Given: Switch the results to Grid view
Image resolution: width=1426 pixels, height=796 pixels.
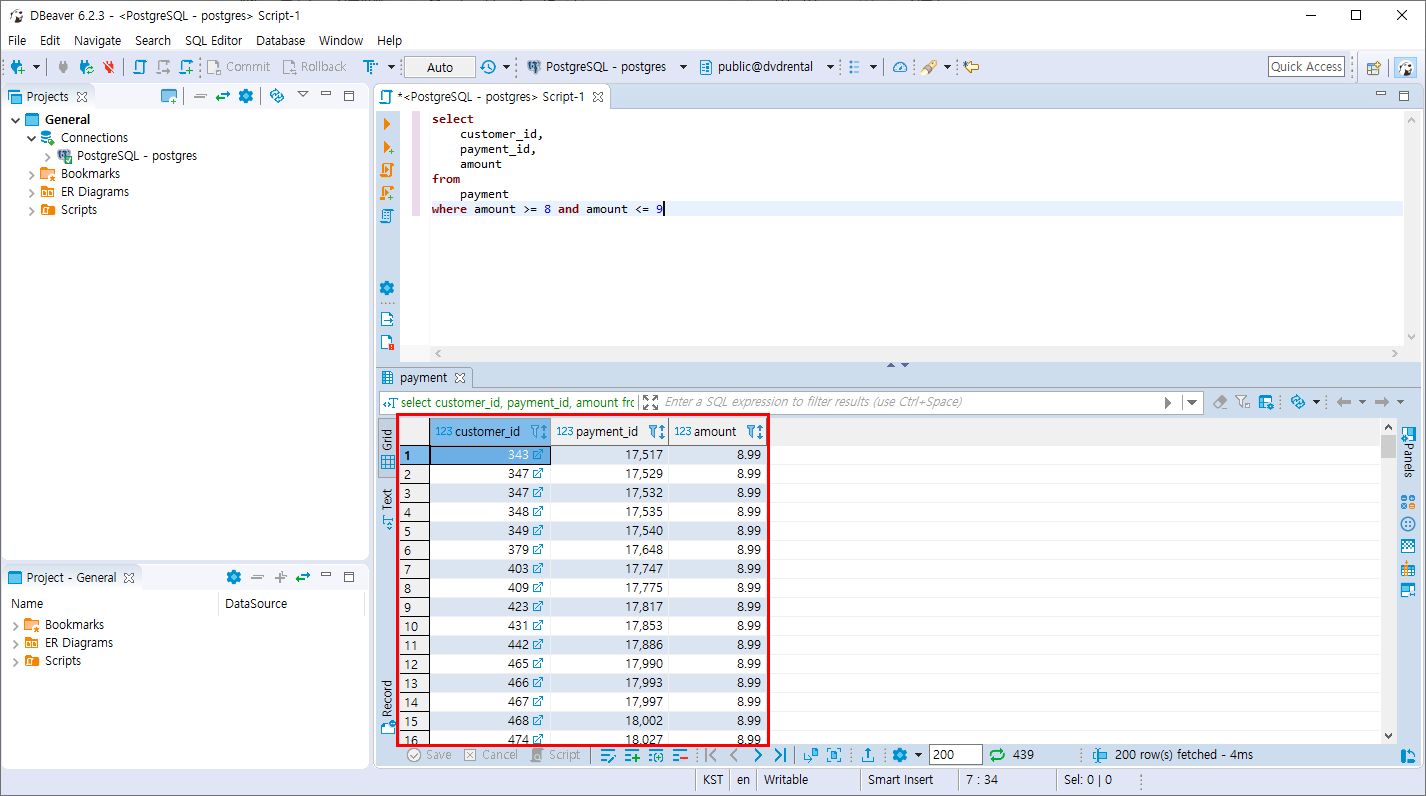Looking at the screenshot, I should (x=387, y=449).
